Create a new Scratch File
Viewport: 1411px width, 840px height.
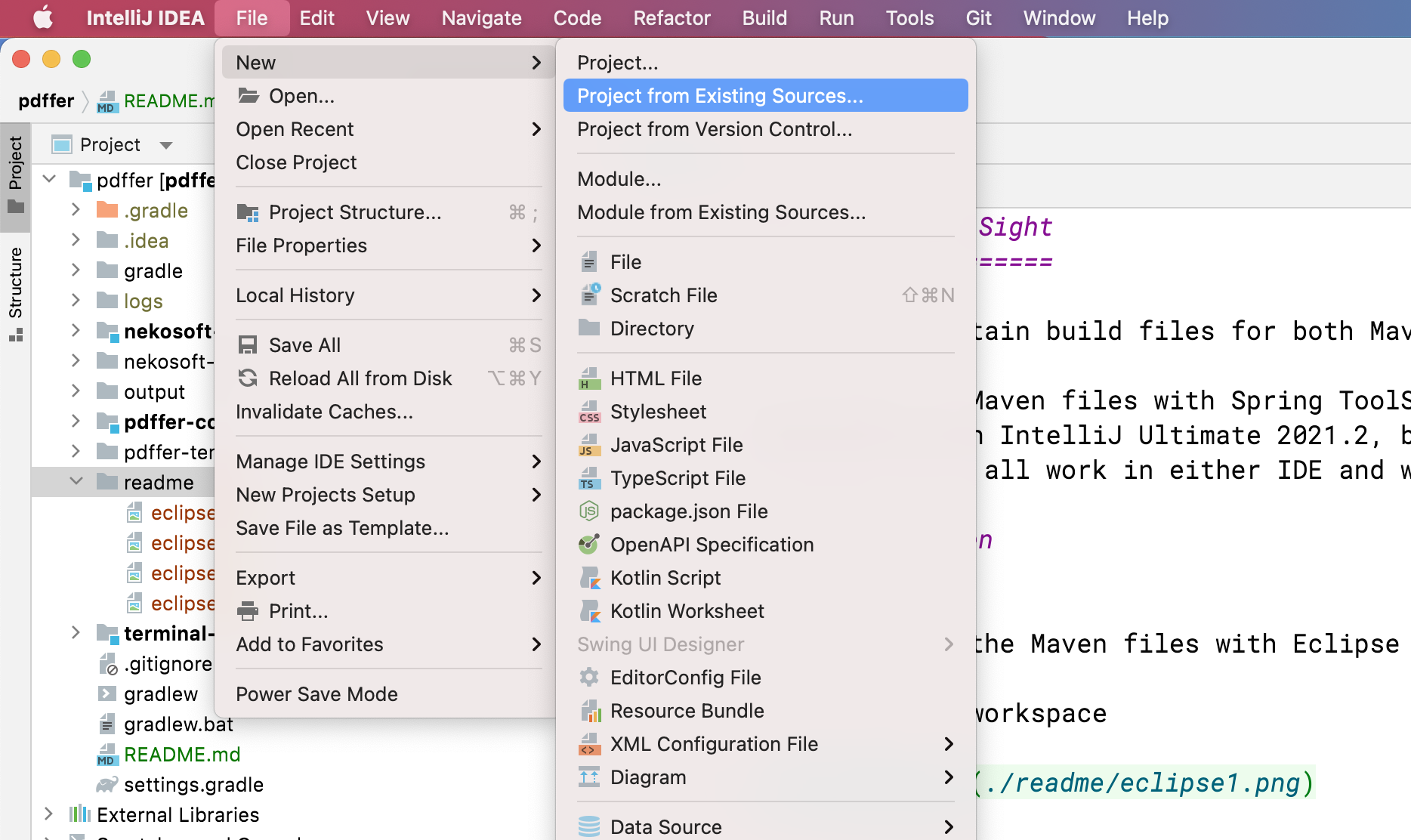tap(663, 295)
